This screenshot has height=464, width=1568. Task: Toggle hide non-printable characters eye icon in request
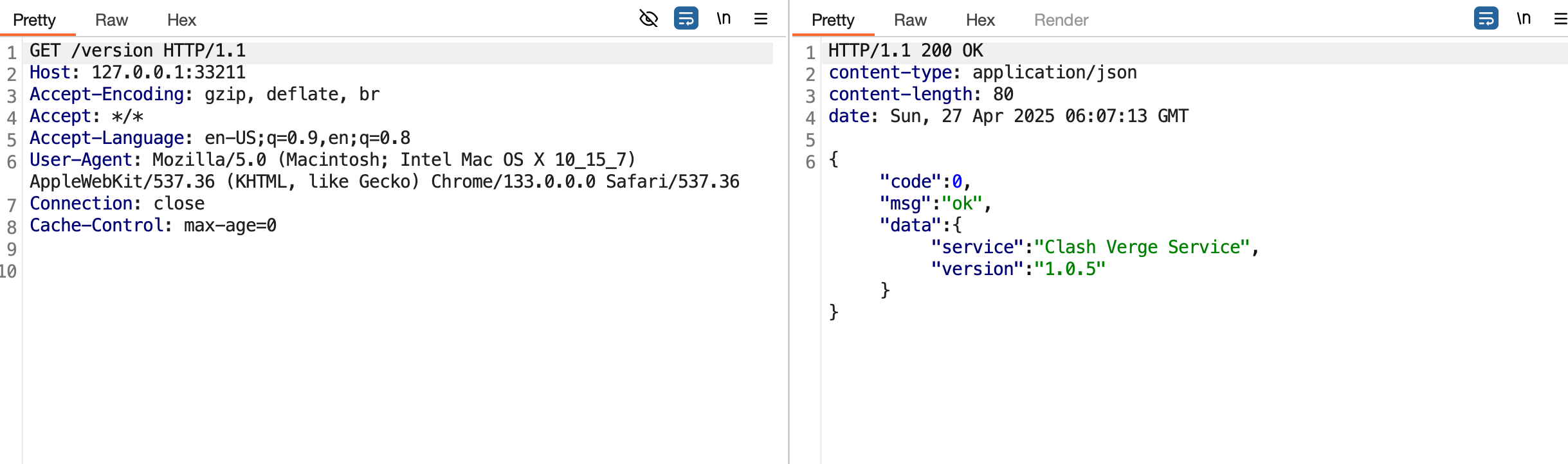coord(648,19)
